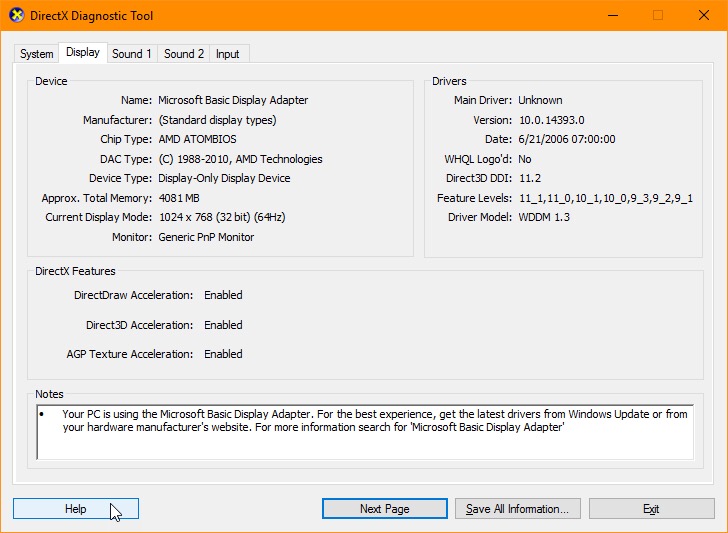Click the DirectDraw Acceleration 'Enabled' value
728x533 pixels.
pos(223,295)
